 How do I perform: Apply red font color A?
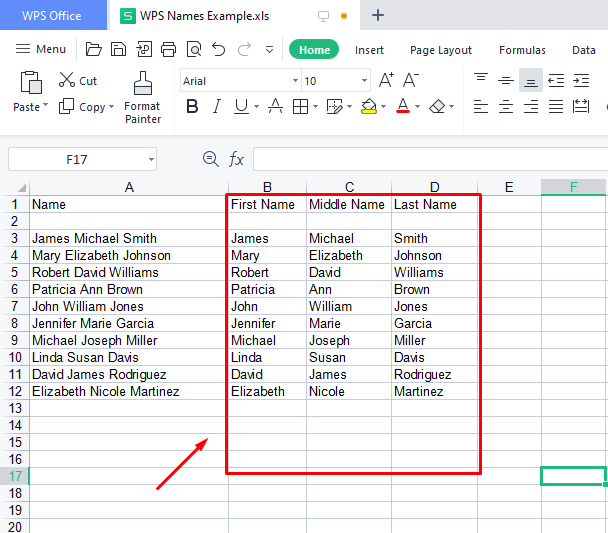tap(403, 106)
